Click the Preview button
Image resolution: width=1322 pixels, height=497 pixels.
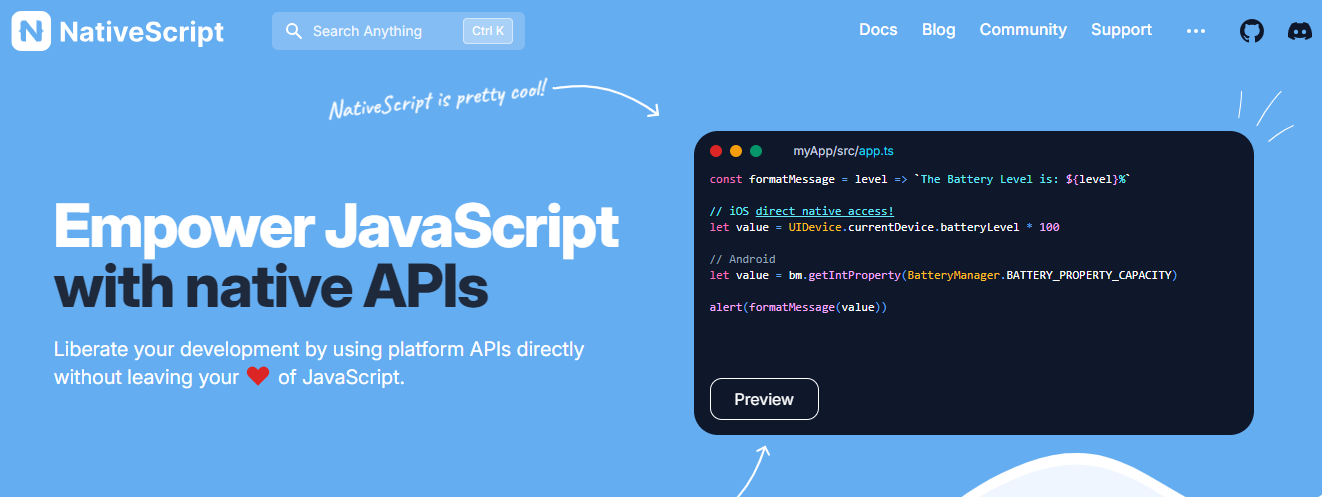[x=764, y=399]
